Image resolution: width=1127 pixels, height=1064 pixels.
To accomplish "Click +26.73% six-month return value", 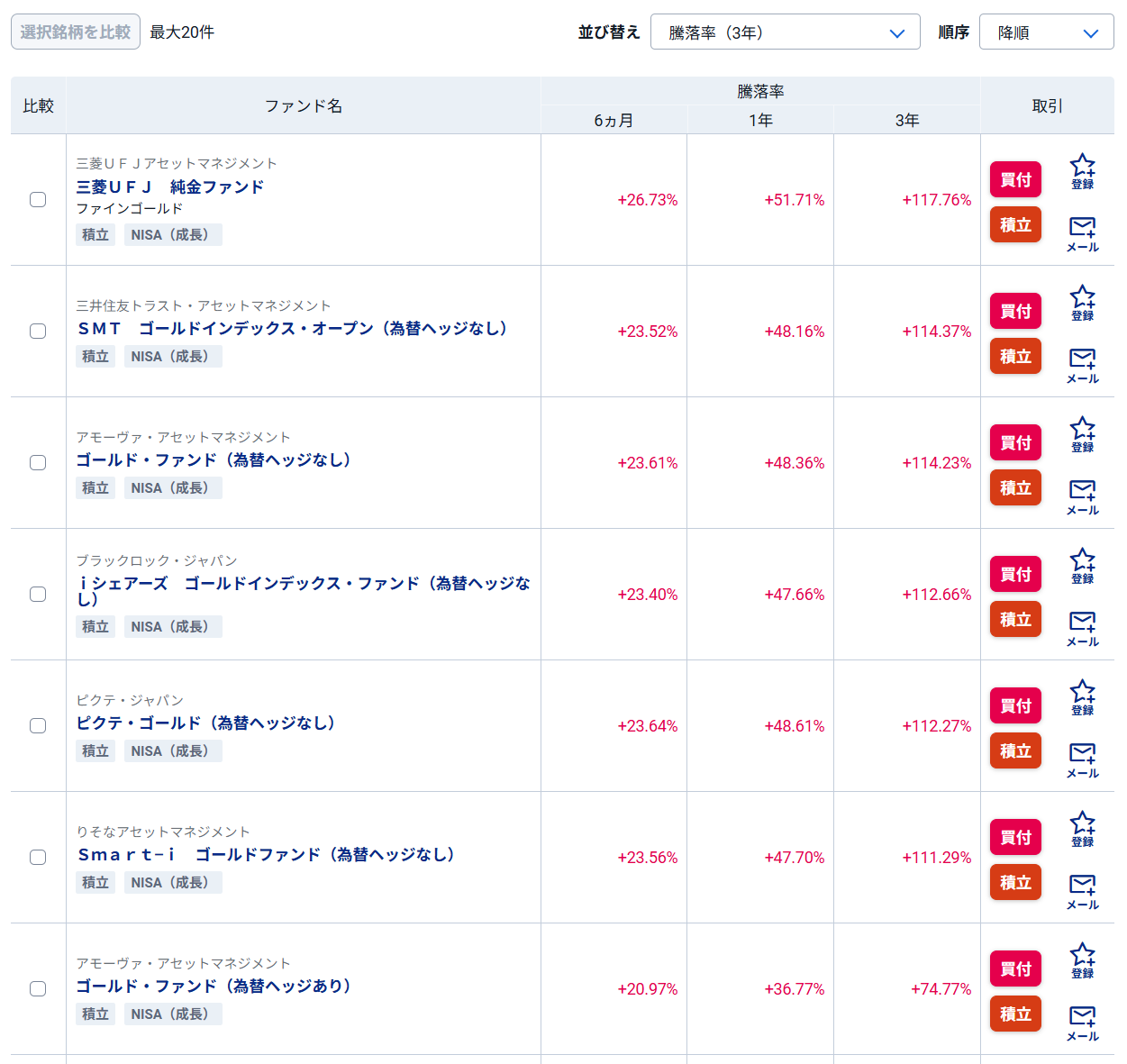I will pyautogui.click(x=648, y=200).
